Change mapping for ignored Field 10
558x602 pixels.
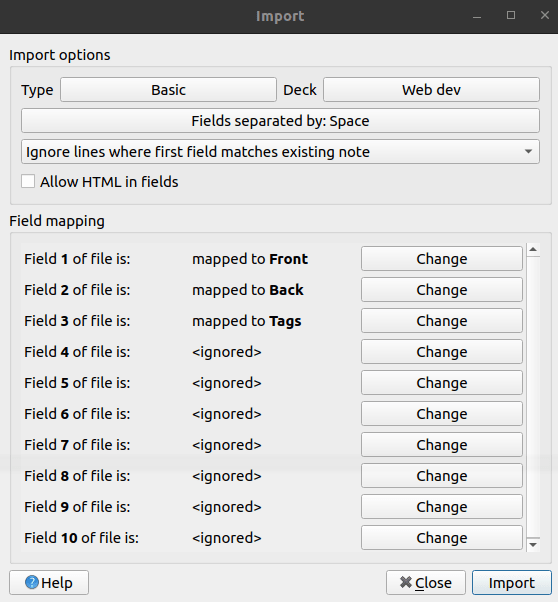click(x=442, y=538)
